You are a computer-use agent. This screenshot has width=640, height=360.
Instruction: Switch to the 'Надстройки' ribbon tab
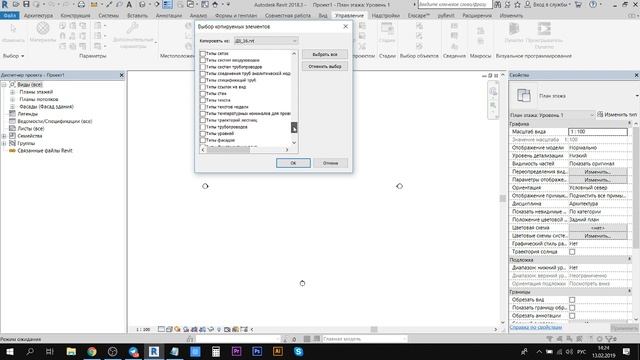[x=386, y=16]
